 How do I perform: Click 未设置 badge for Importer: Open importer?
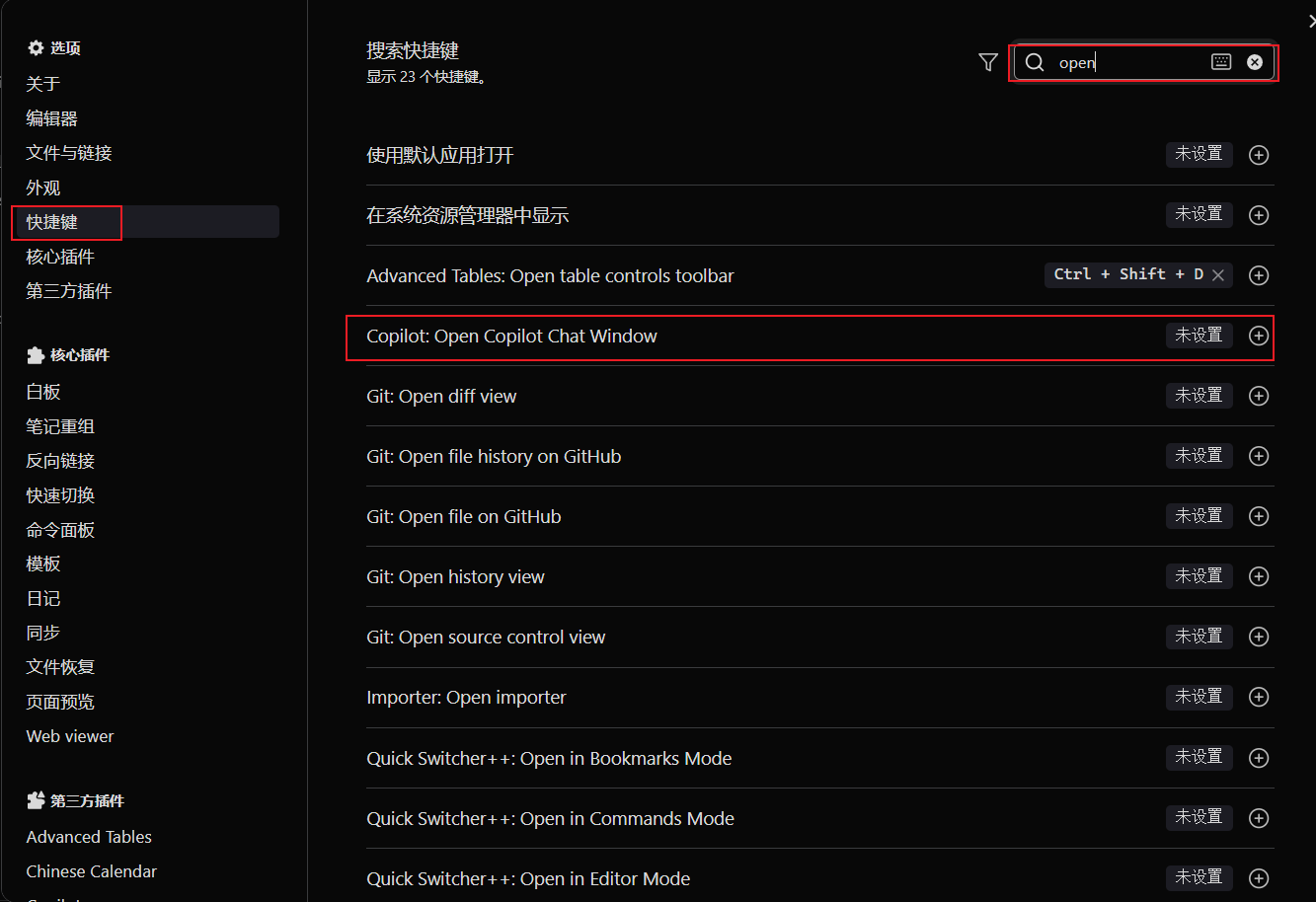[1200, 697]
